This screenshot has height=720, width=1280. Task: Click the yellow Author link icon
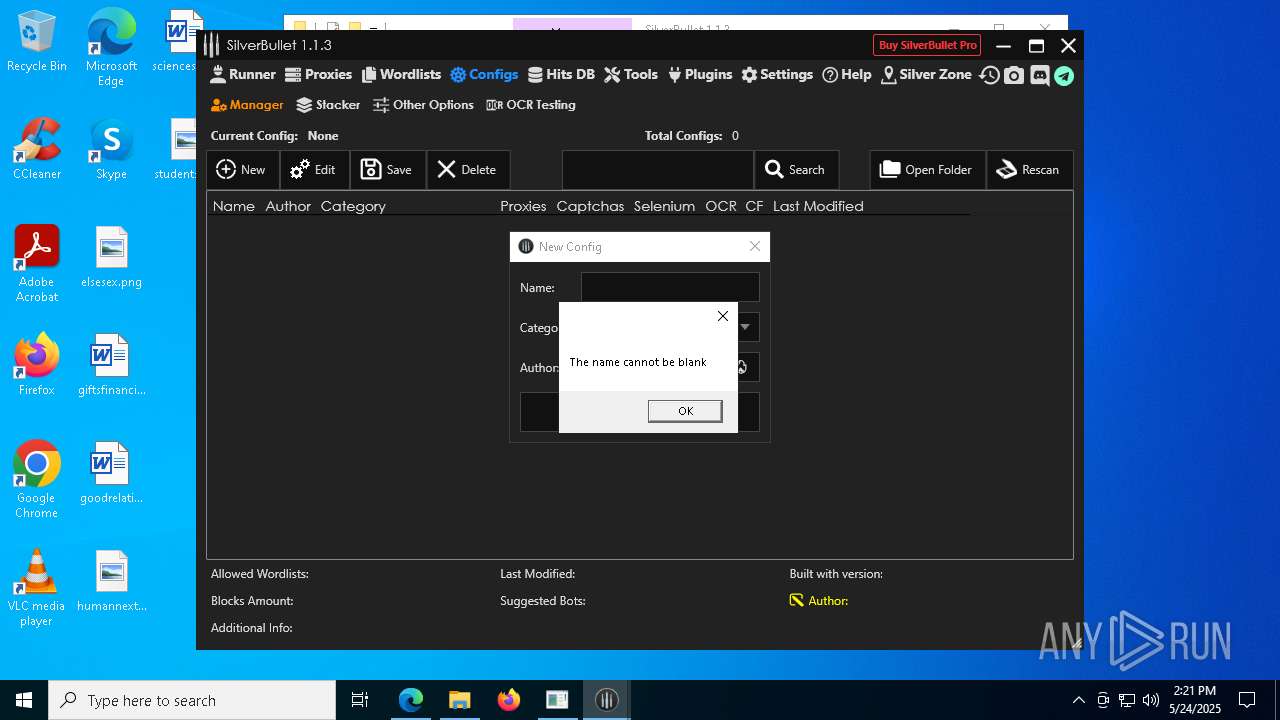(x=797, y=601)
